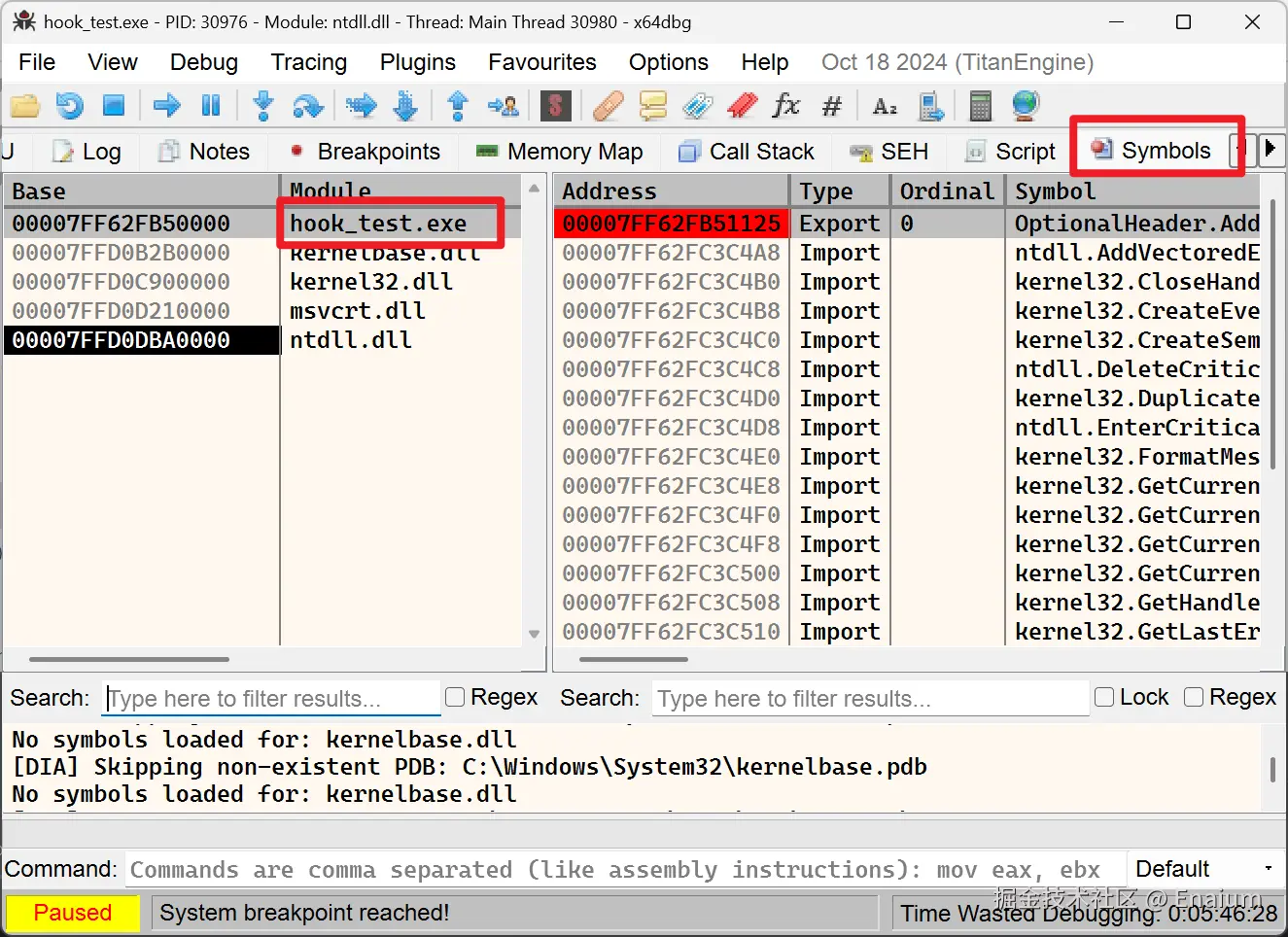This screenshot has height=937, width=1288.
Task: Open the Calculator icon
Action: 981,105
